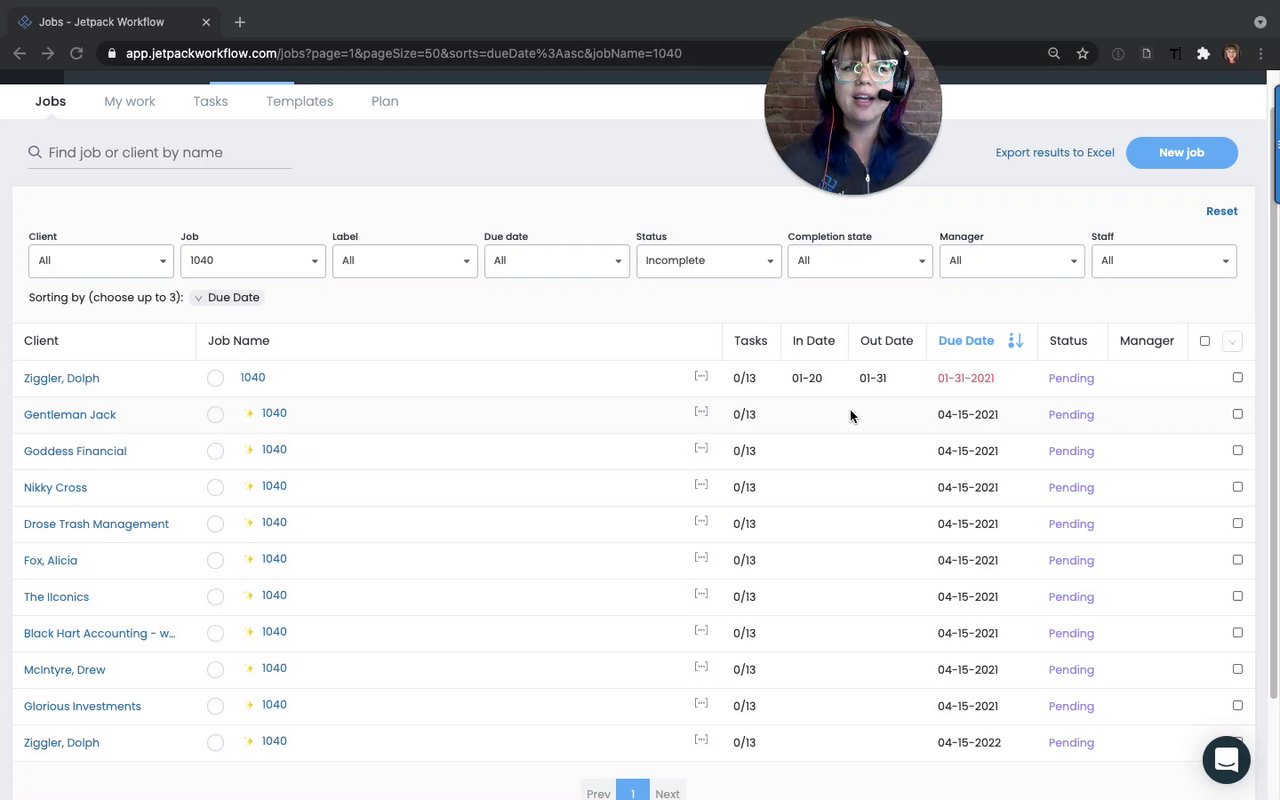The width and height of the screenshot is (1280, 800).
Task: Select the Fox, Alicia row checkbox
Action: 1238,560
